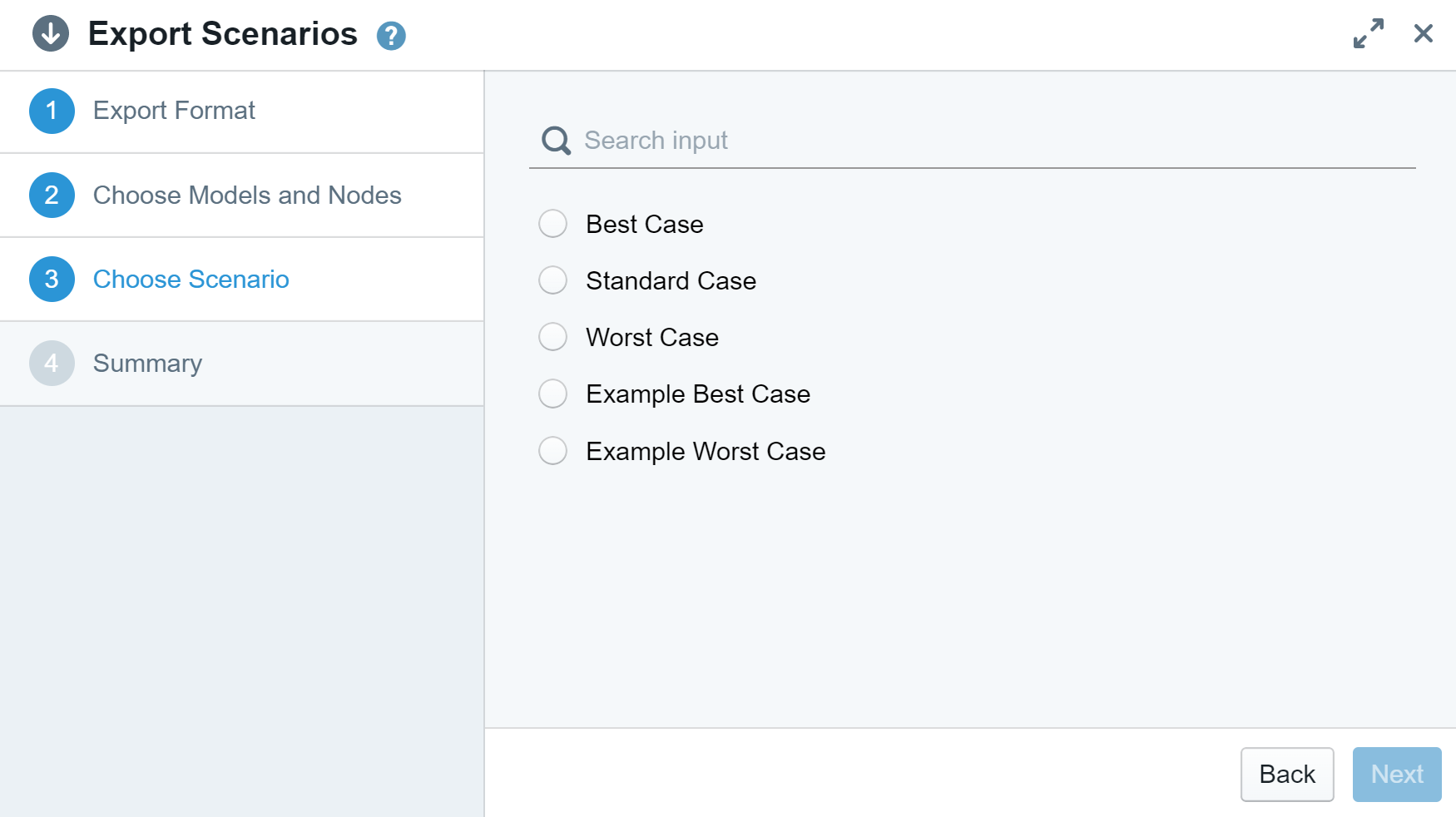The height and width of the screenshot is (817, 1456).
Task: Click the help question mark icon
Action: point(391,36)
